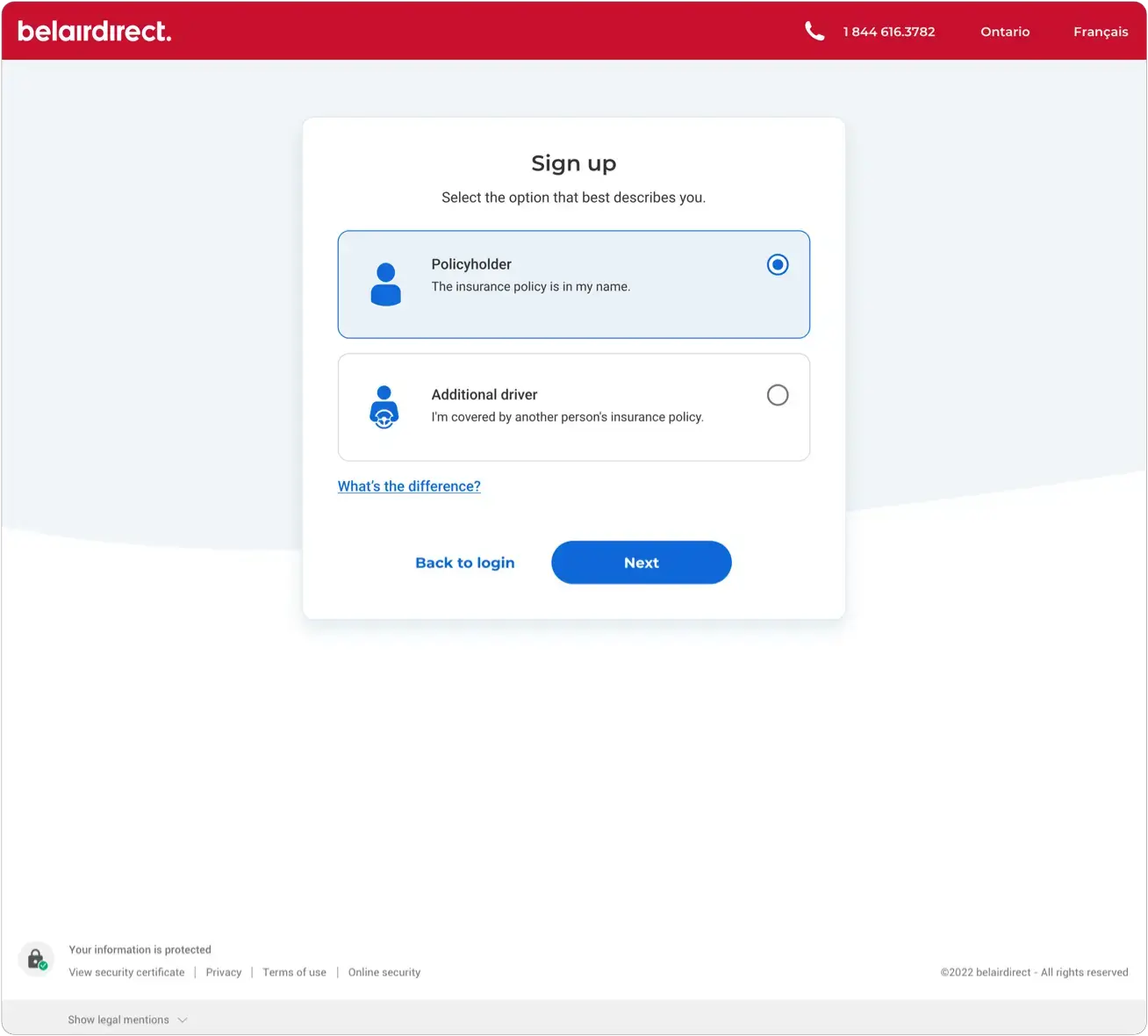Click the Policyholder heading text

click(471, 264)
